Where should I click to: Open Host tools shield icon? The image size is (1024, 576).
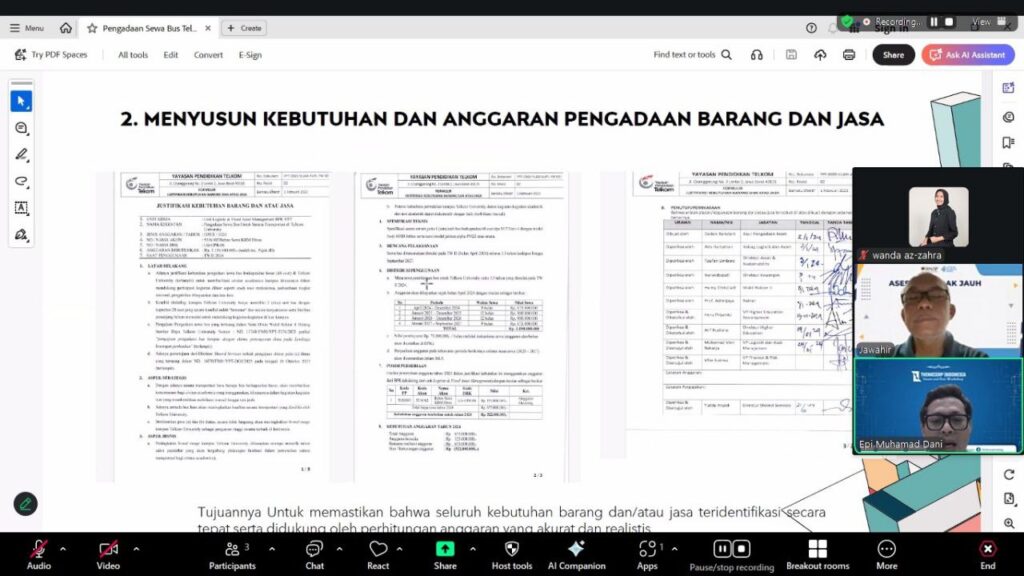click(511, 553)
